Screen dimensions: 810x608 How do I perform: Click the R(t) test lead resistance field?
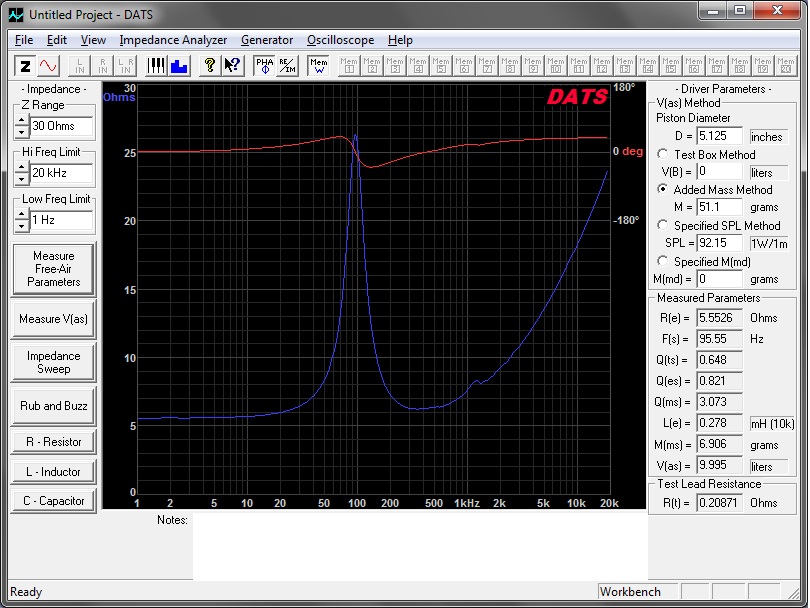coord(719,503)
